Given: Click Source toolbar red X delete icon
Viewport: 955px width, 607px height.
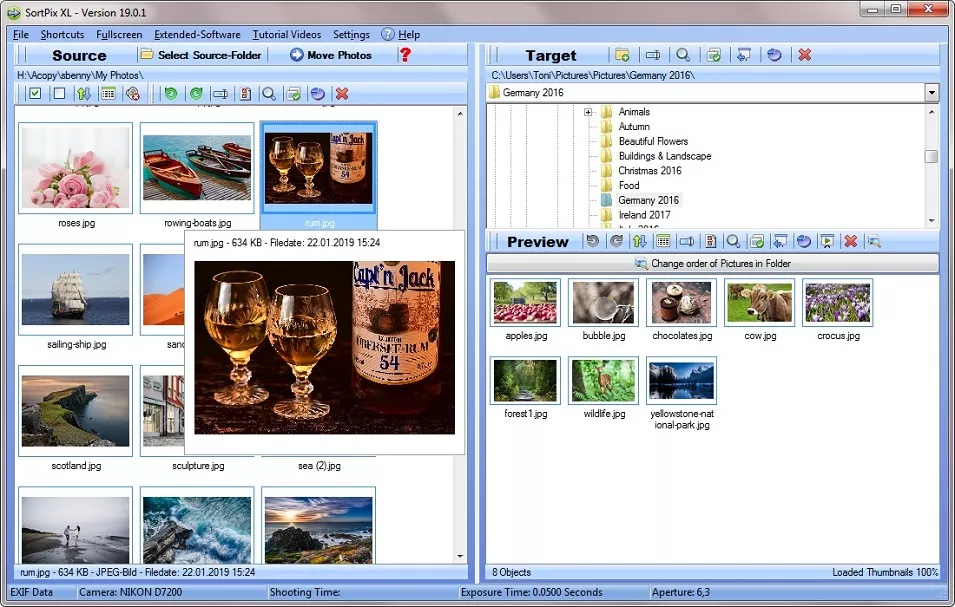Looking at the screenshot, I should [x=342, y=94].
